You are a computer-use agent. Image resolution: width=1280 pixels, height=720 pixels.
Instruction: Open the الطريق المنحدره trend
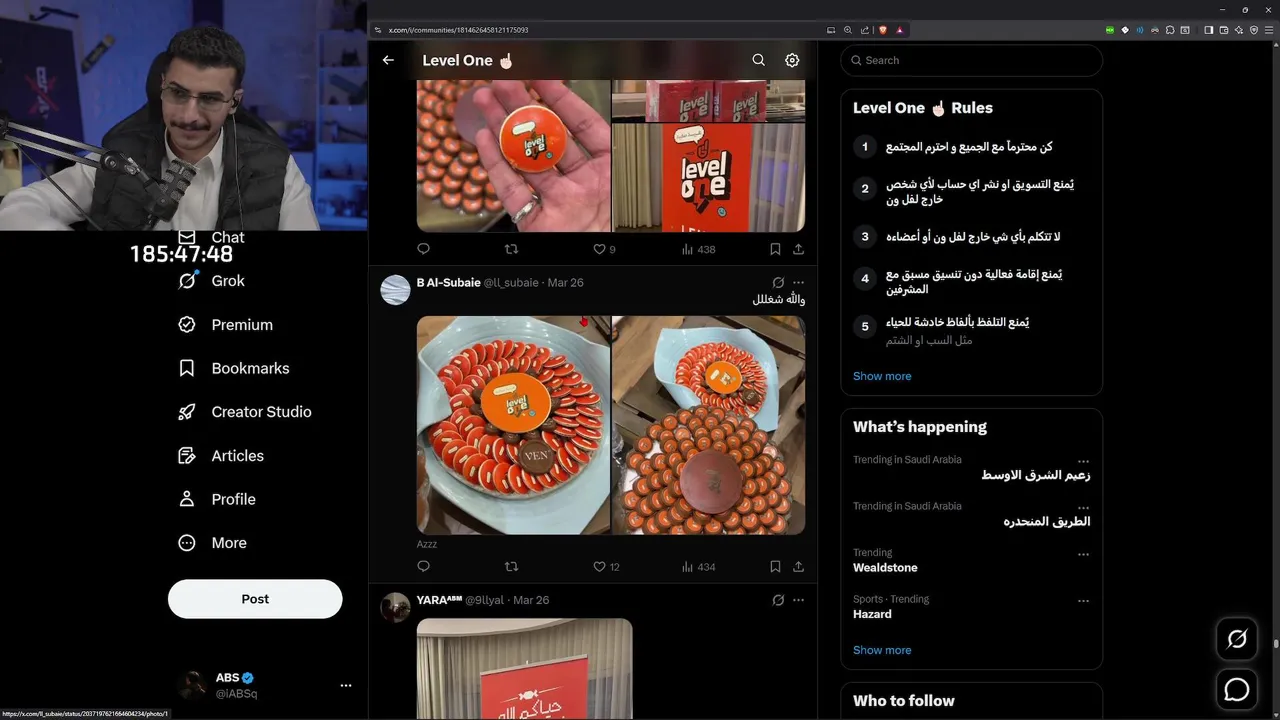click(x=1046, y=521)
